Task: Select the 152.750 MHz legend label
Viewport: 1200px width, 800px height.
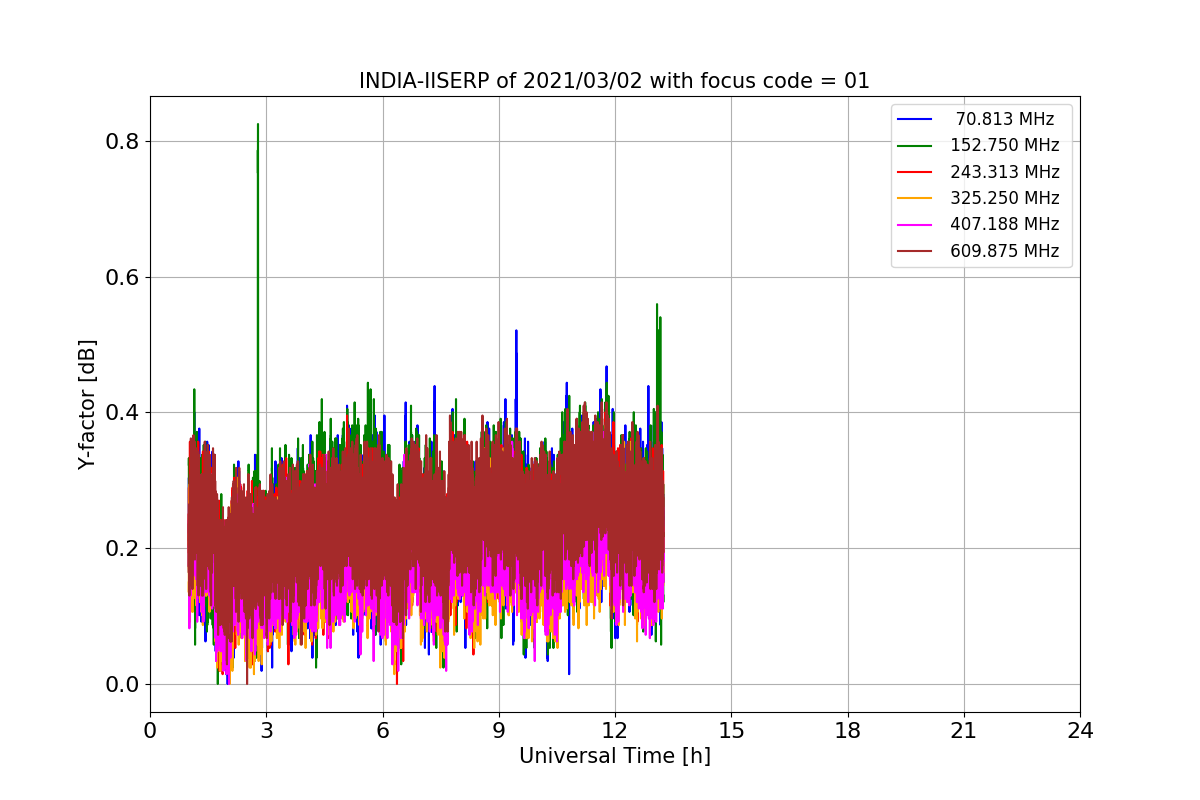Action: tap(1005, 145)
